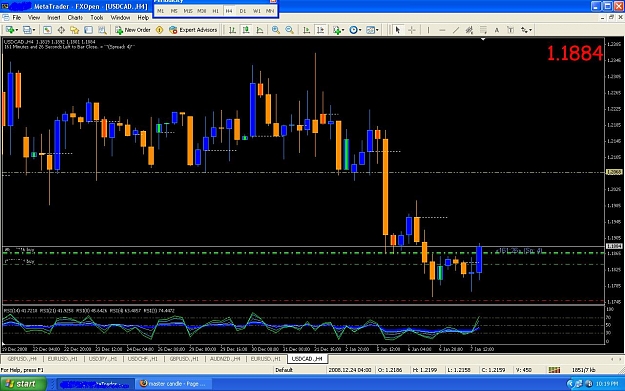Select the Text (A) drawing tool

click(x=497, y=30)
